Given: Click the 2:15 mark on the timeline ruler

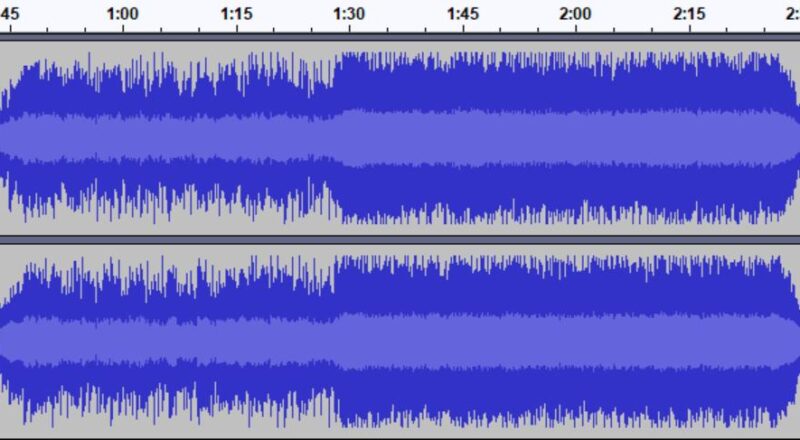Looking at the screenshot, I should pyautogui.click(x=690, y=14).
